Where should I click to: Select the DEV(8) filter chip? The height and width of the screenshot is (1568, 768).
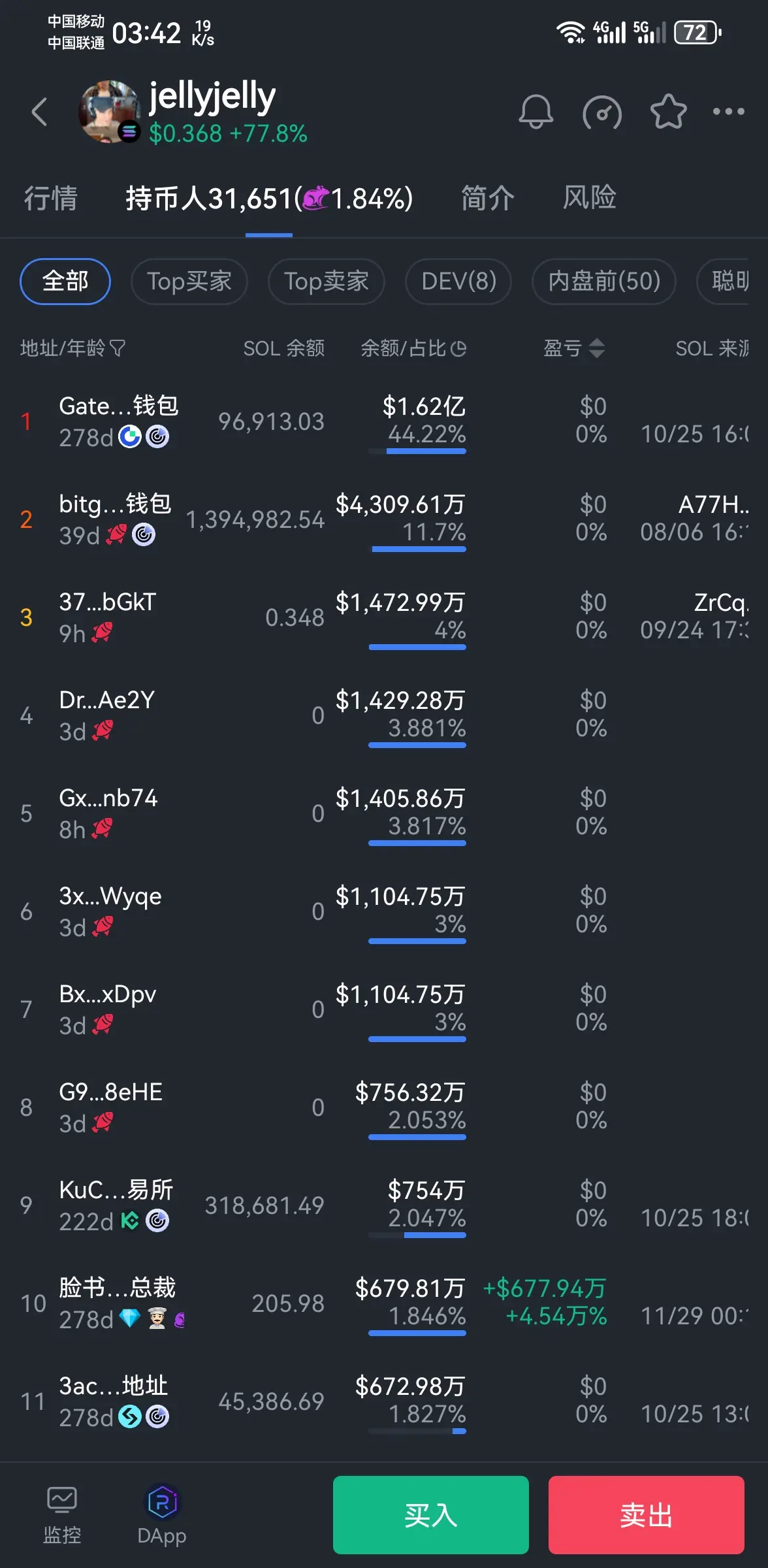point(458,282)
